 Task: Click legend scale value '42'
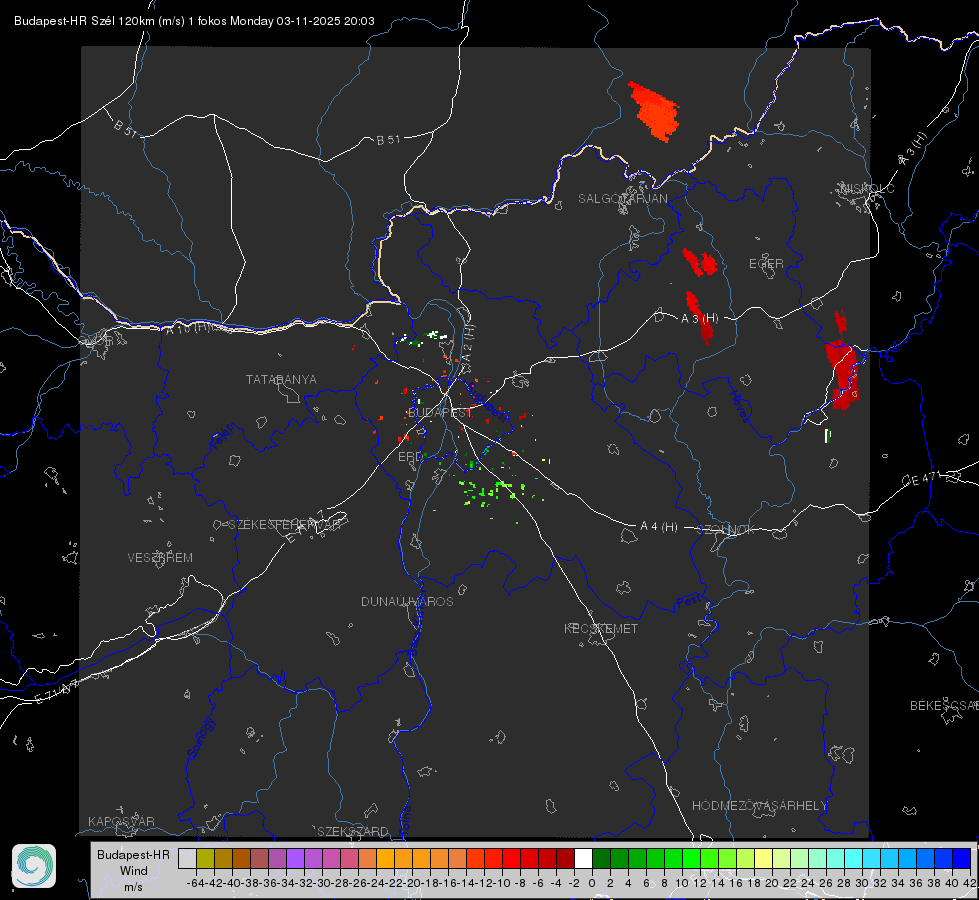click(969, 883)
